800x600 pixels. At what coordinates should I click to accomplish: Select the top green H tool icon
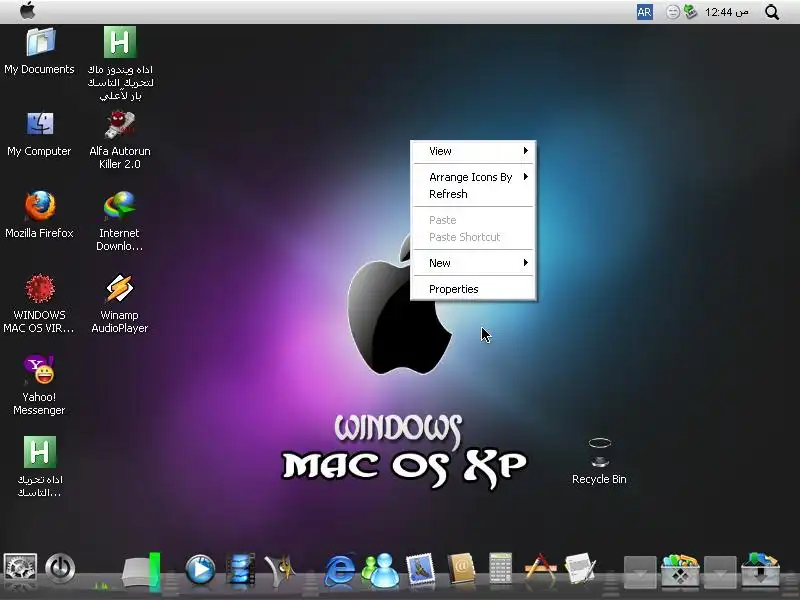pos(120,63)
